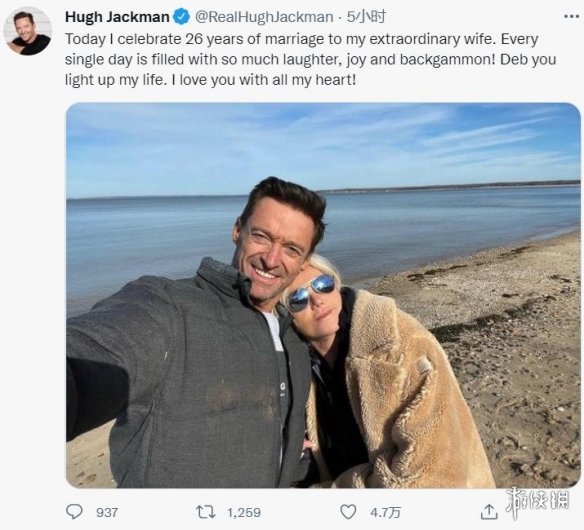View the 4.7万 likes count
The image size is (584, 530).
[385, 513]
